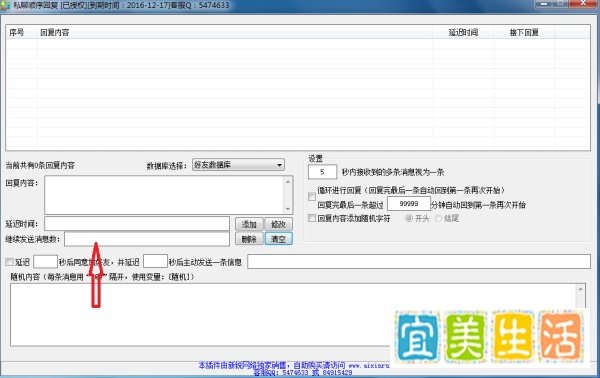
Task: Click seconds field before 秒后主动发送一条信息
Action: point(155,262)
